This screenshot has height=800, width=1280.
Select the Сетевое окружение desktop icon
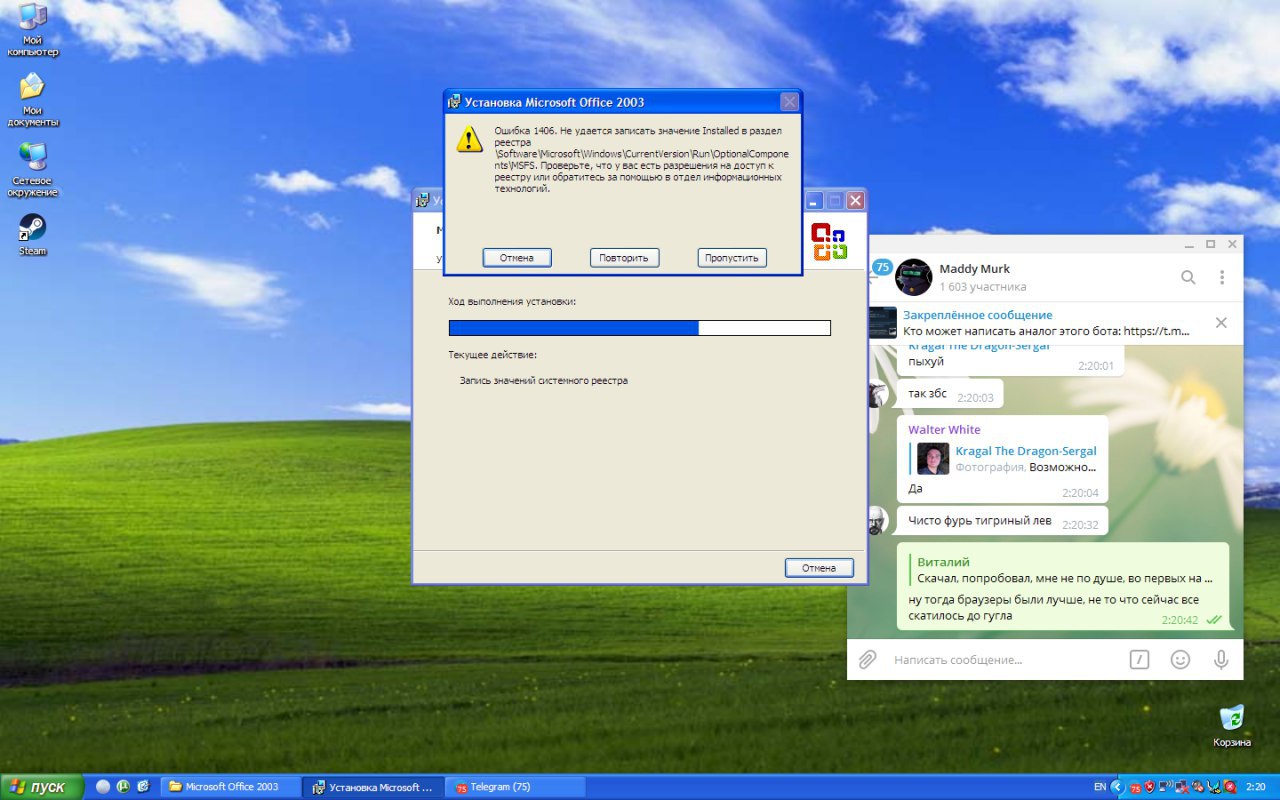pos(33,170)
